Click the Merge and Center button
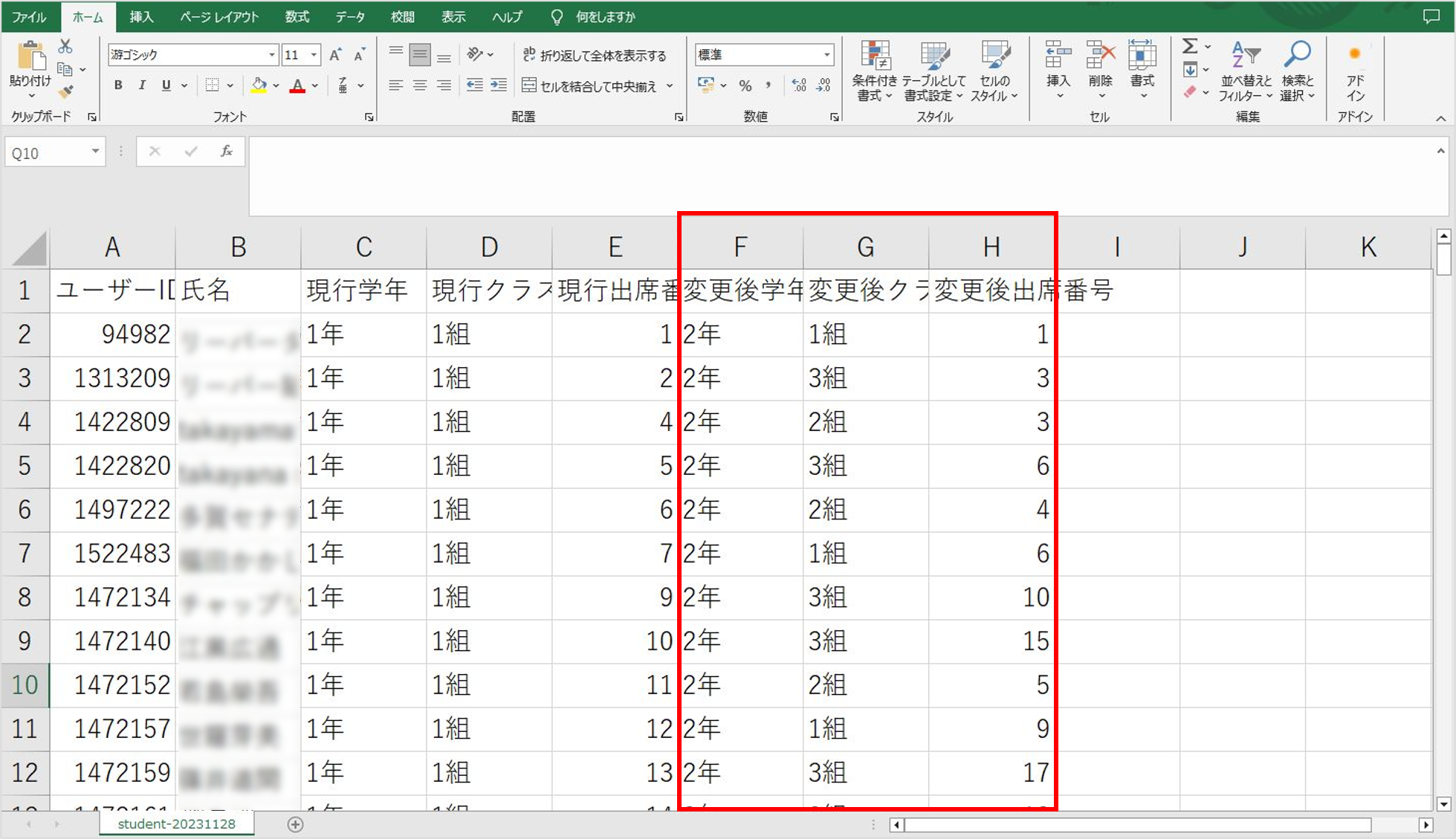Screen dimensions: 1456x839 (591, 86)
